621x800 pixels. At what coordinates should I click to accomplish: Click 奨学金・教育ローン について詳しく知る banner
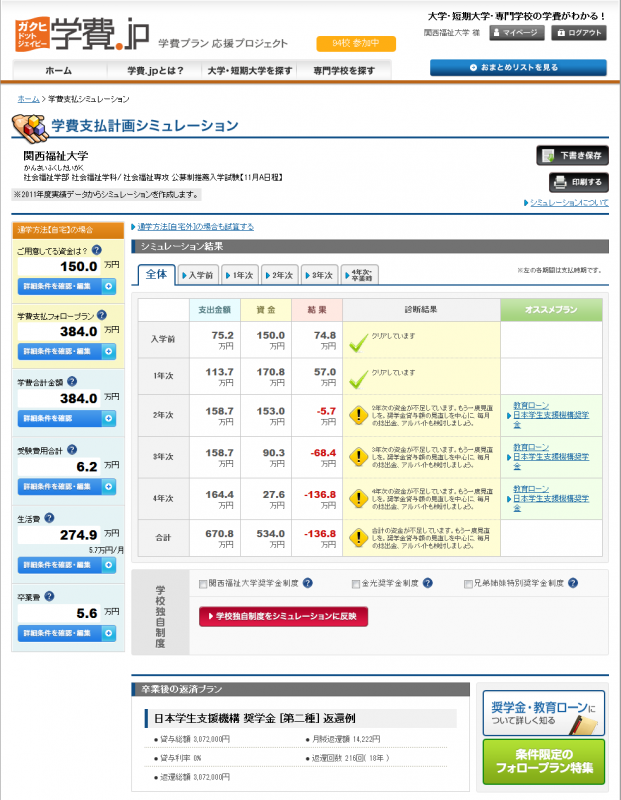point(544,713)
